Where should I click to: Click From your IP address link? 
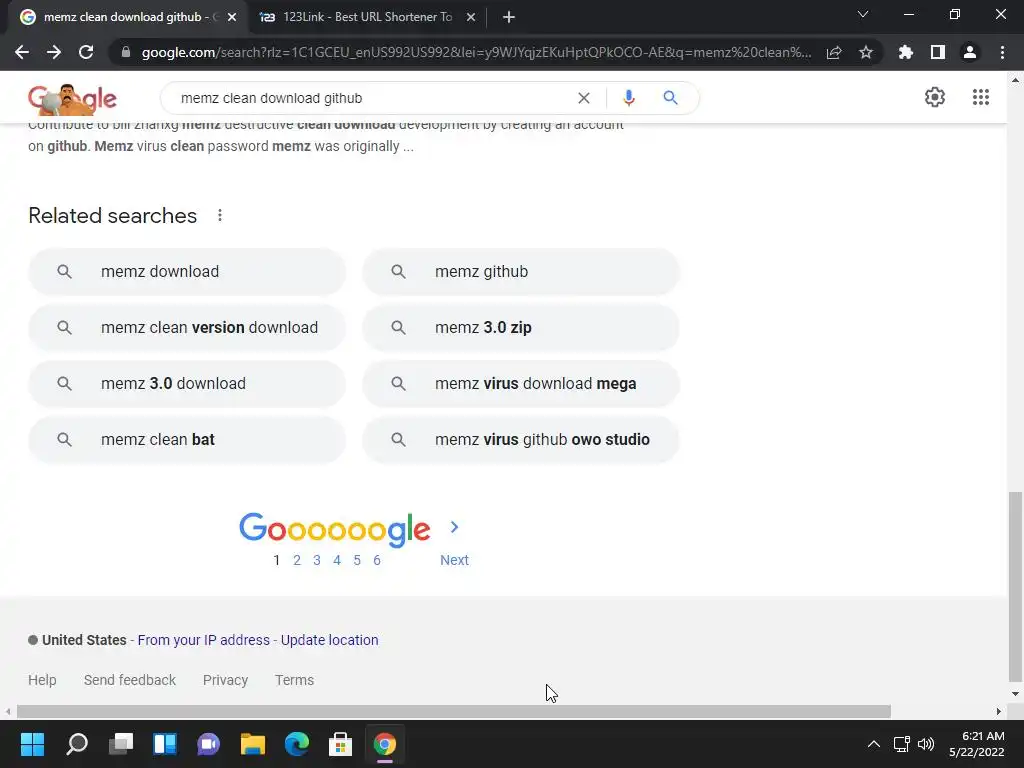(204, 640)
